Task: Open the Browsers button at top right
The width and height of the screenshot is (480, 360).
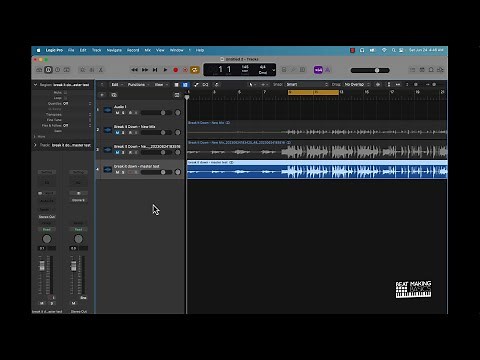Action: pyautogui.click(x=440, y=70)
